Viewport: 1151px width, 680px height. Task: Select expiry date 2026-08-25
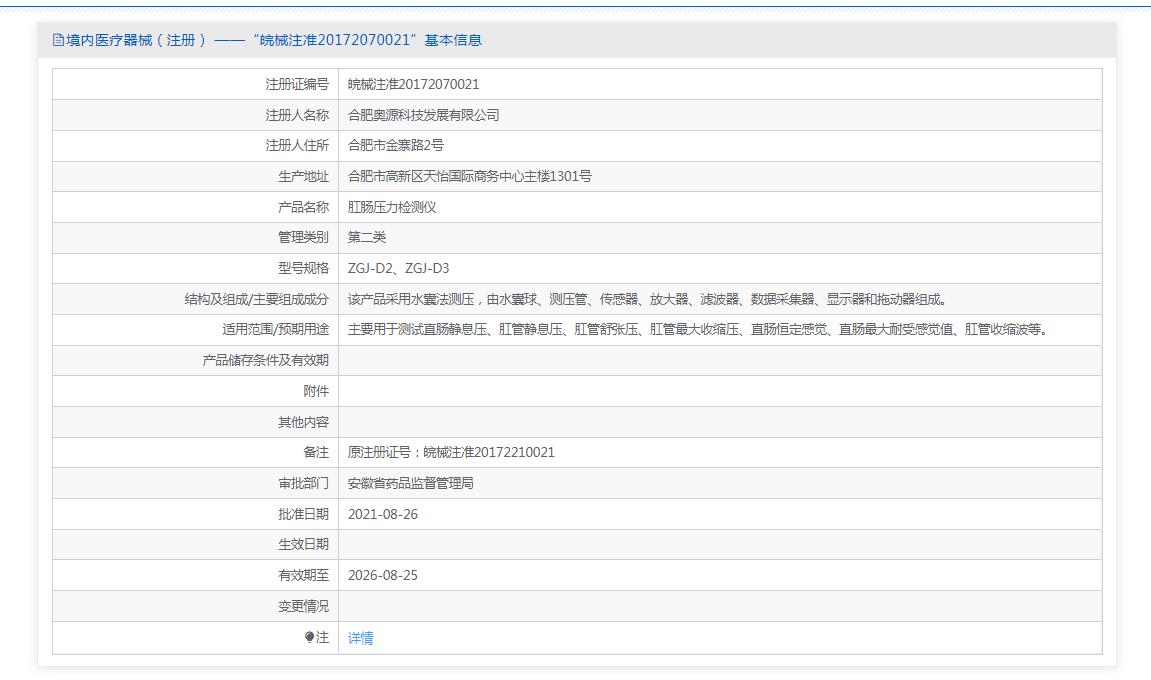(x=382, y=575)
